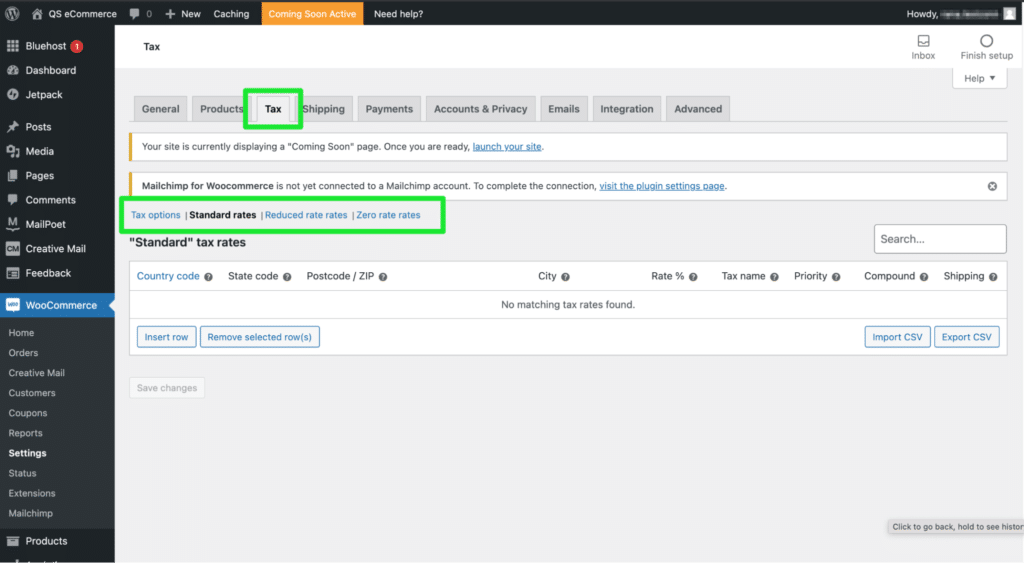Screen dimensions: 1024x563
Task: Open the Advanced settings tab
Action: (x=698, y=109)
